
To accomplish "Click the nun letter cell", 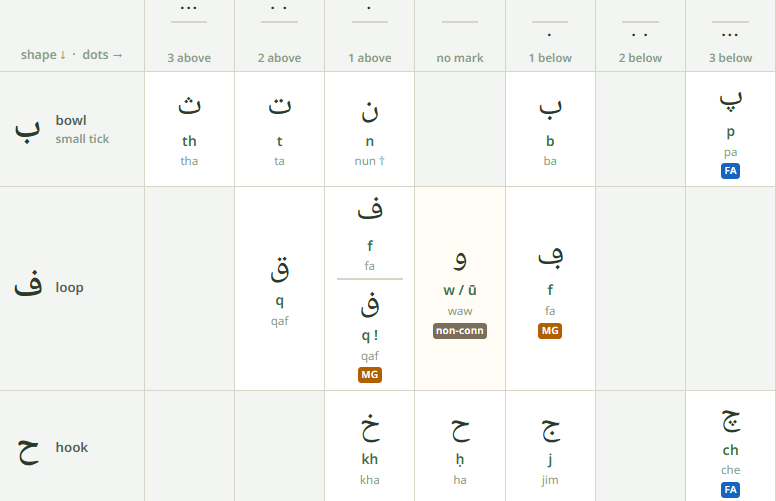I will [x=370, y=129].
